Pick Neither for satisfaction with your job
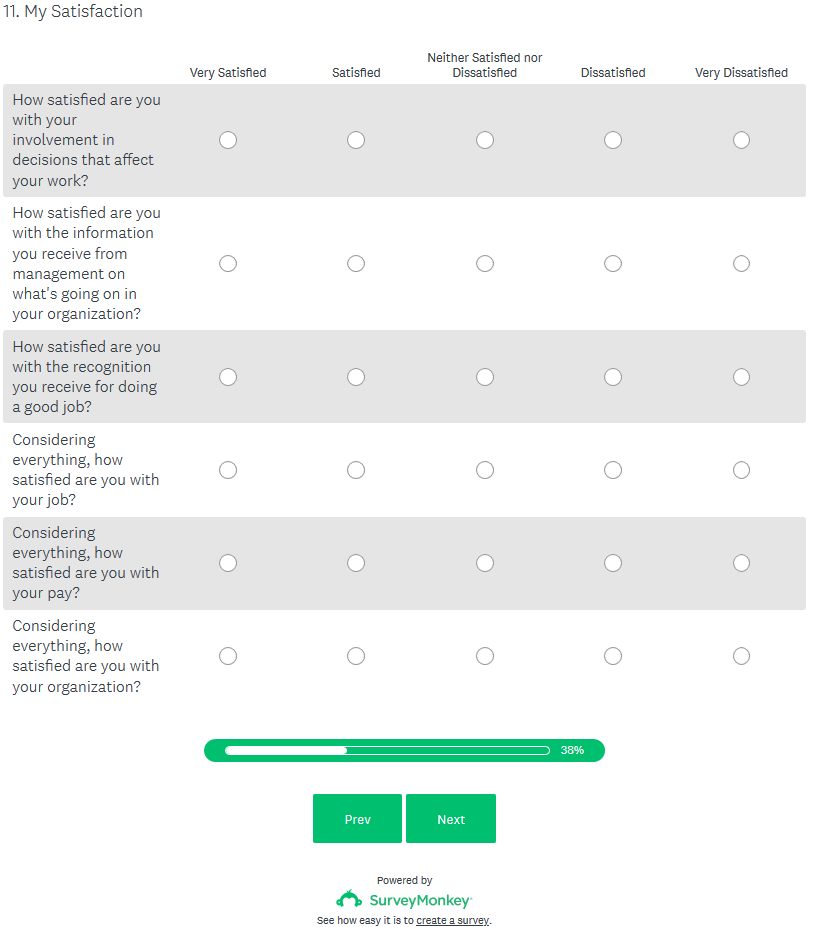The width and height of the screenshot is (817, 927). click(x=485, y=470)
